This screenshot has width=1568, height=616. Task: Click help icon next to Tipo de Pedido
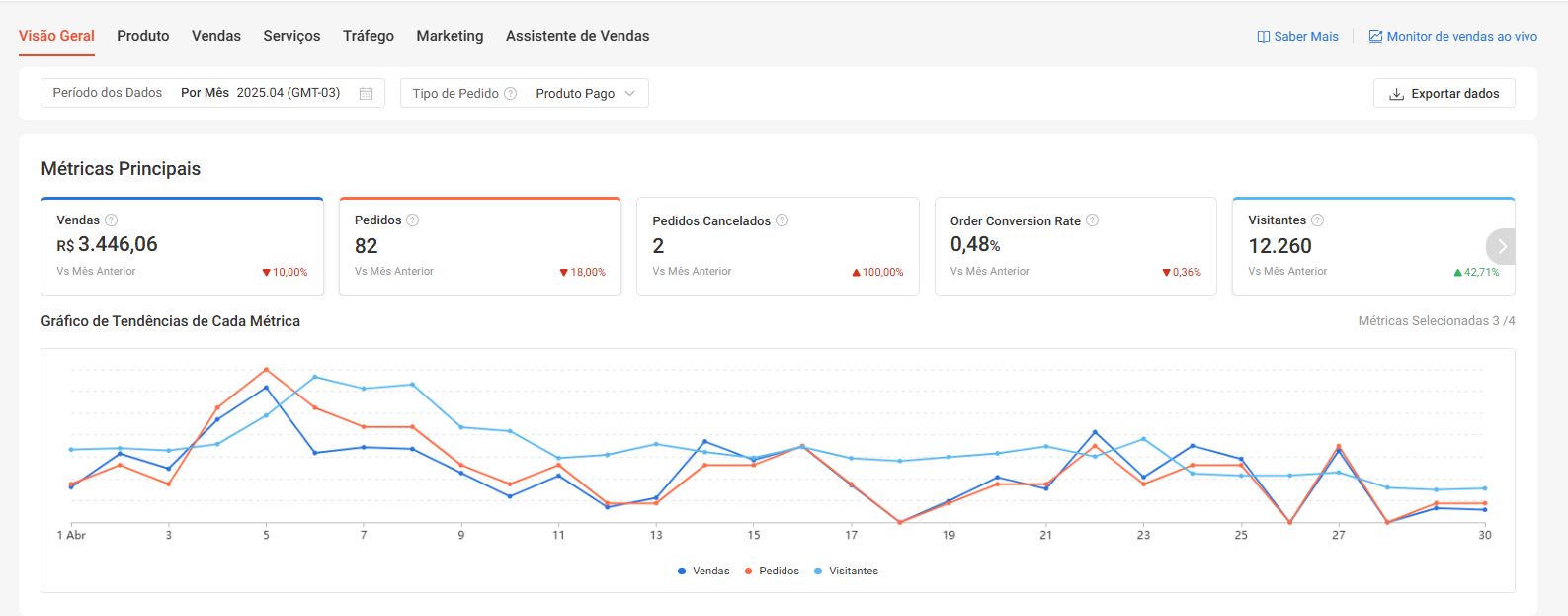tap(511, 94)
